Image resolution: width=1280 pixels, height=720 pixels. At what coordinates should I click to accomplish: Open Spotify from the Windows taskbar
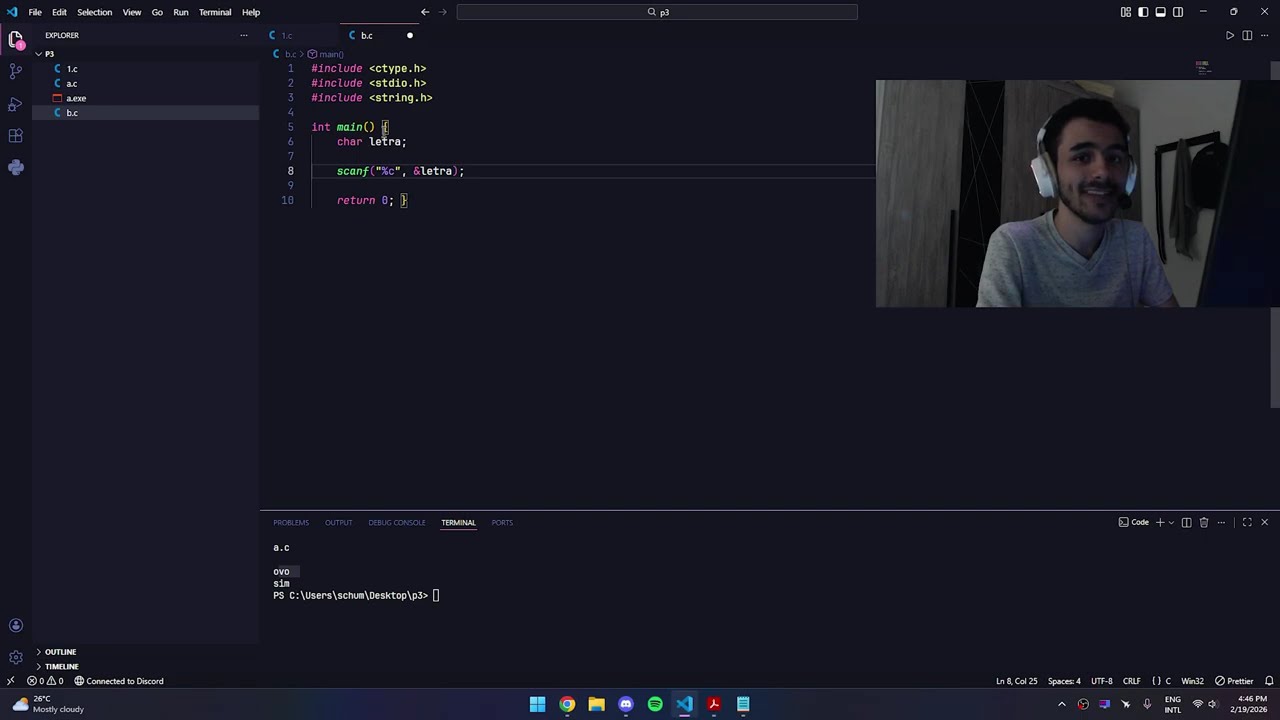pos(655,704)
